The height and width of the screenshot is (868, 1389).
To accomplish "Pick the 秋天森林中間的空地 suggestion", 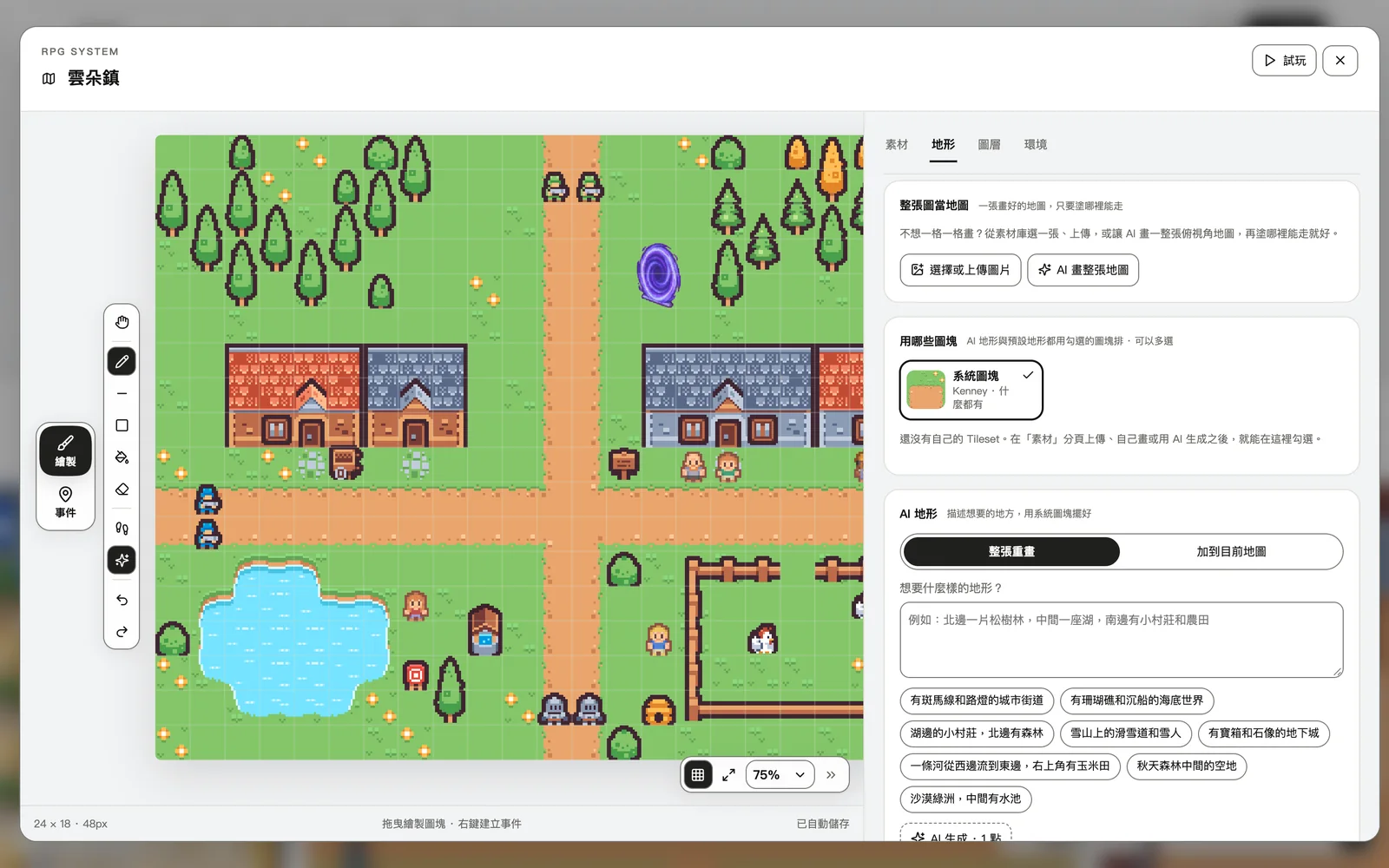I will pyautogui.click(x=1187, y=766).
